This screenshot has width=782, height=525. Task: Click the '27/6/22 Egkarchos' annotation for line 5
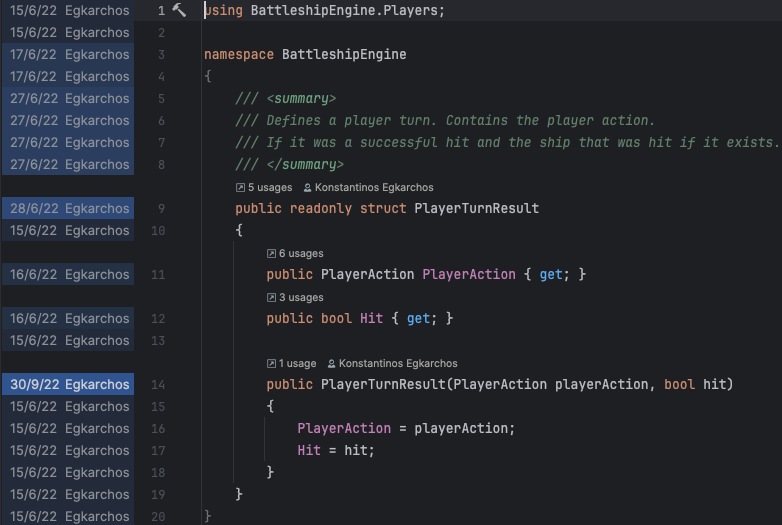click(x=68, y=98)
